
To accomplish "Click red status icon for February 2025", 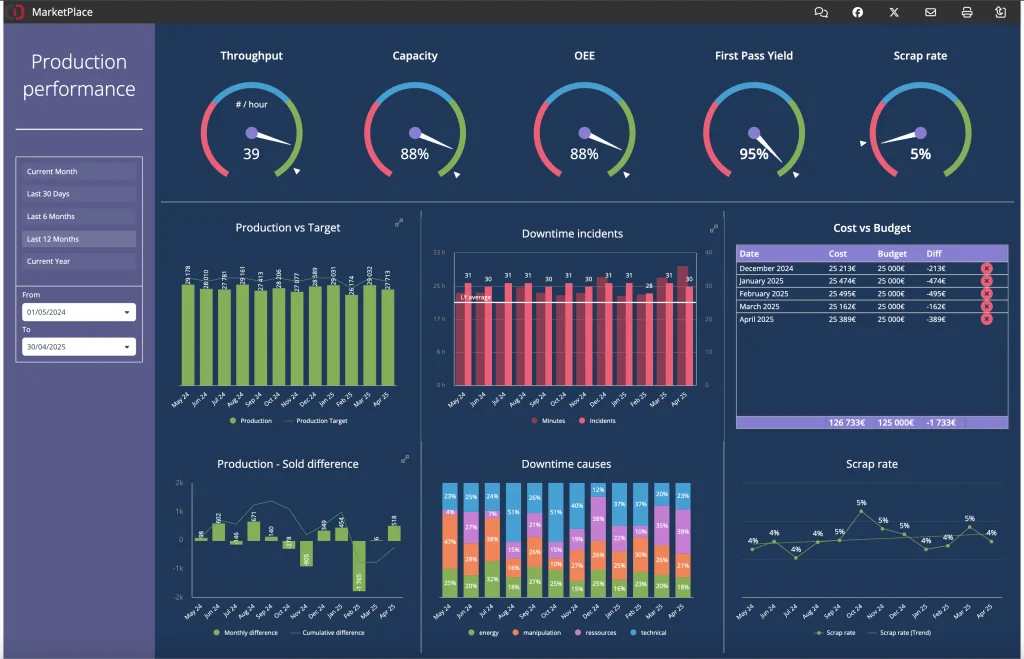I will point(986,294).
